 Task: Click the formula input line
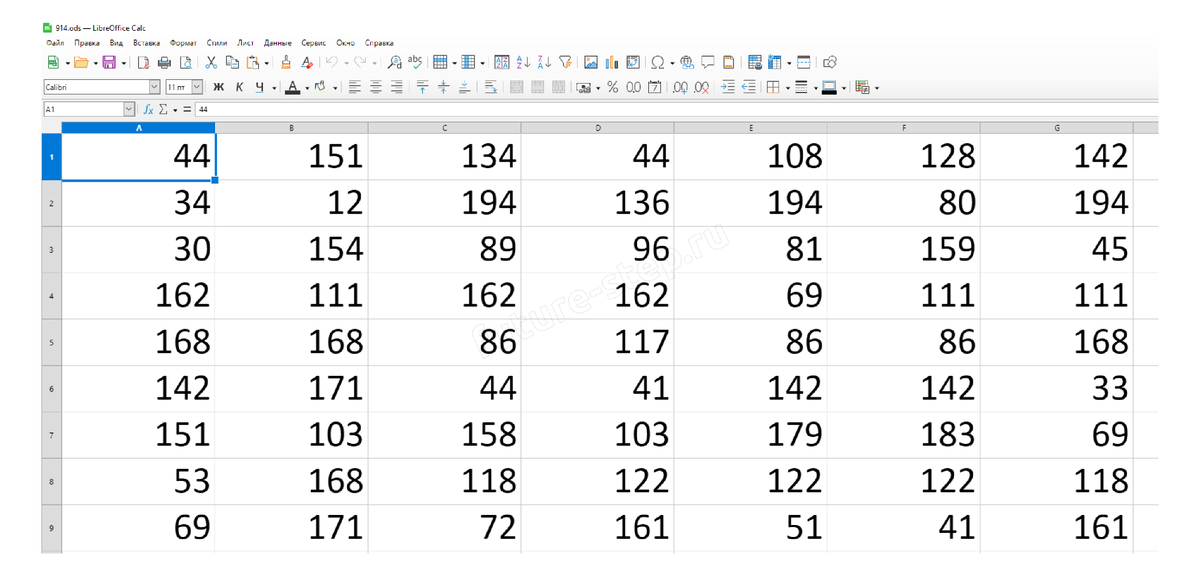(x=676, y=109)
